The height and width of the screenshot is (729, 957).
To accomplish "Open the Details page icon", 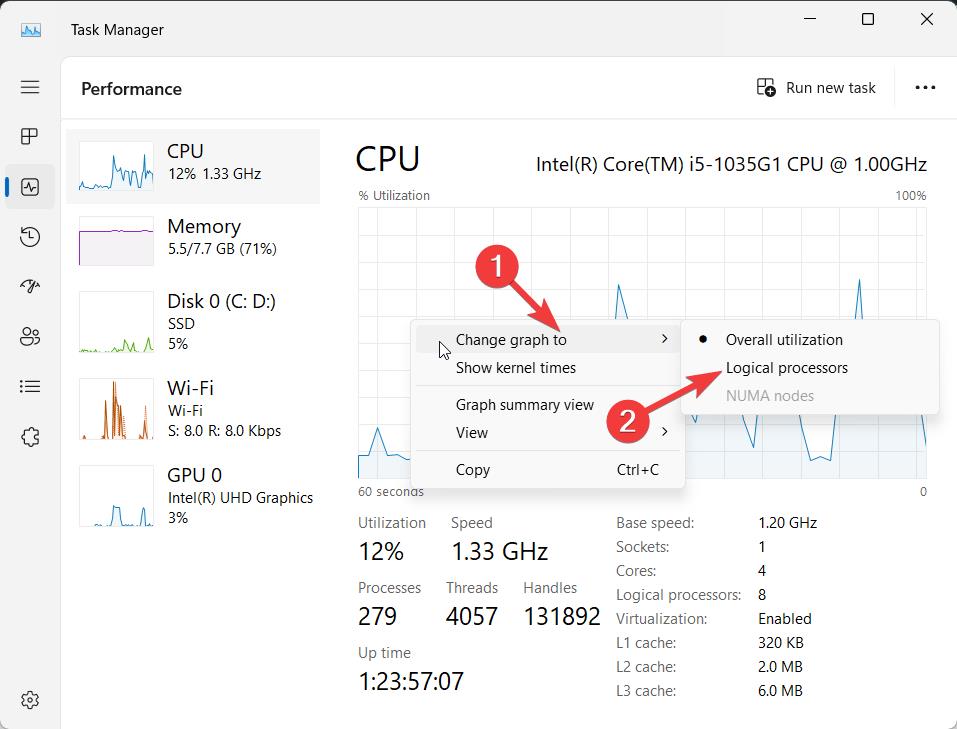I will click(30, 386).
